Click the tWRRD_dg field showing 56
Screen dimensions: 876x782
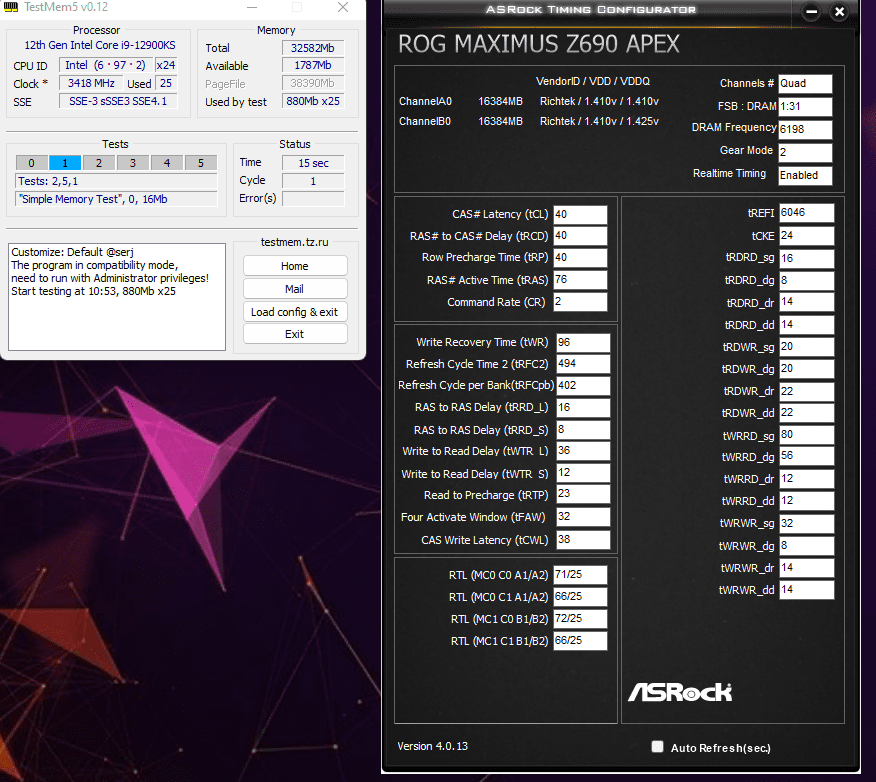807,456
